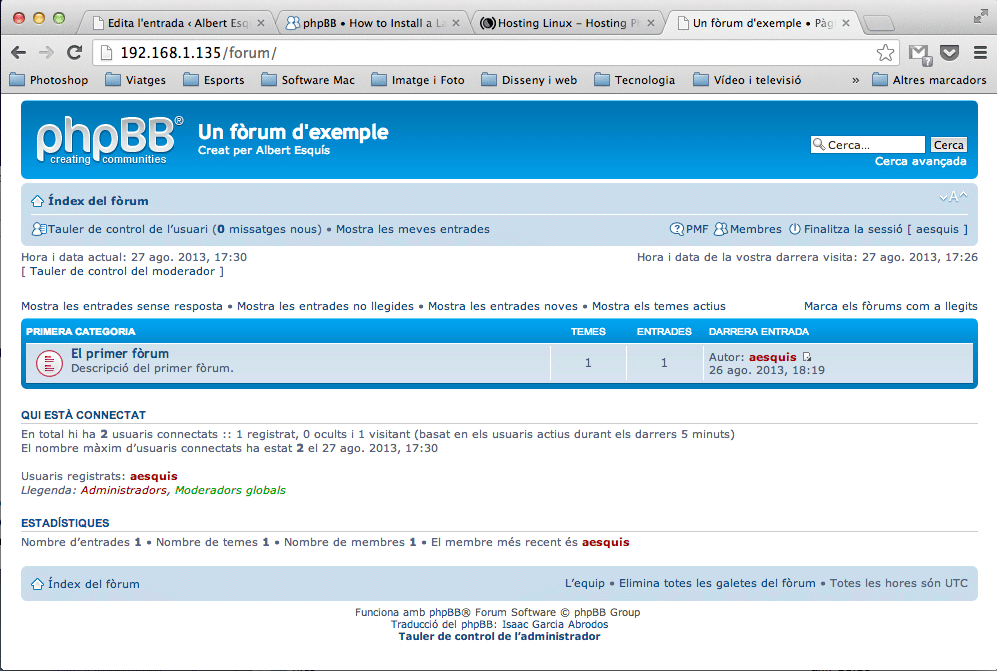Click the Isaac Garcia Abrodos translator link
This screenshot has height=671, width=997.
point(555,624)
